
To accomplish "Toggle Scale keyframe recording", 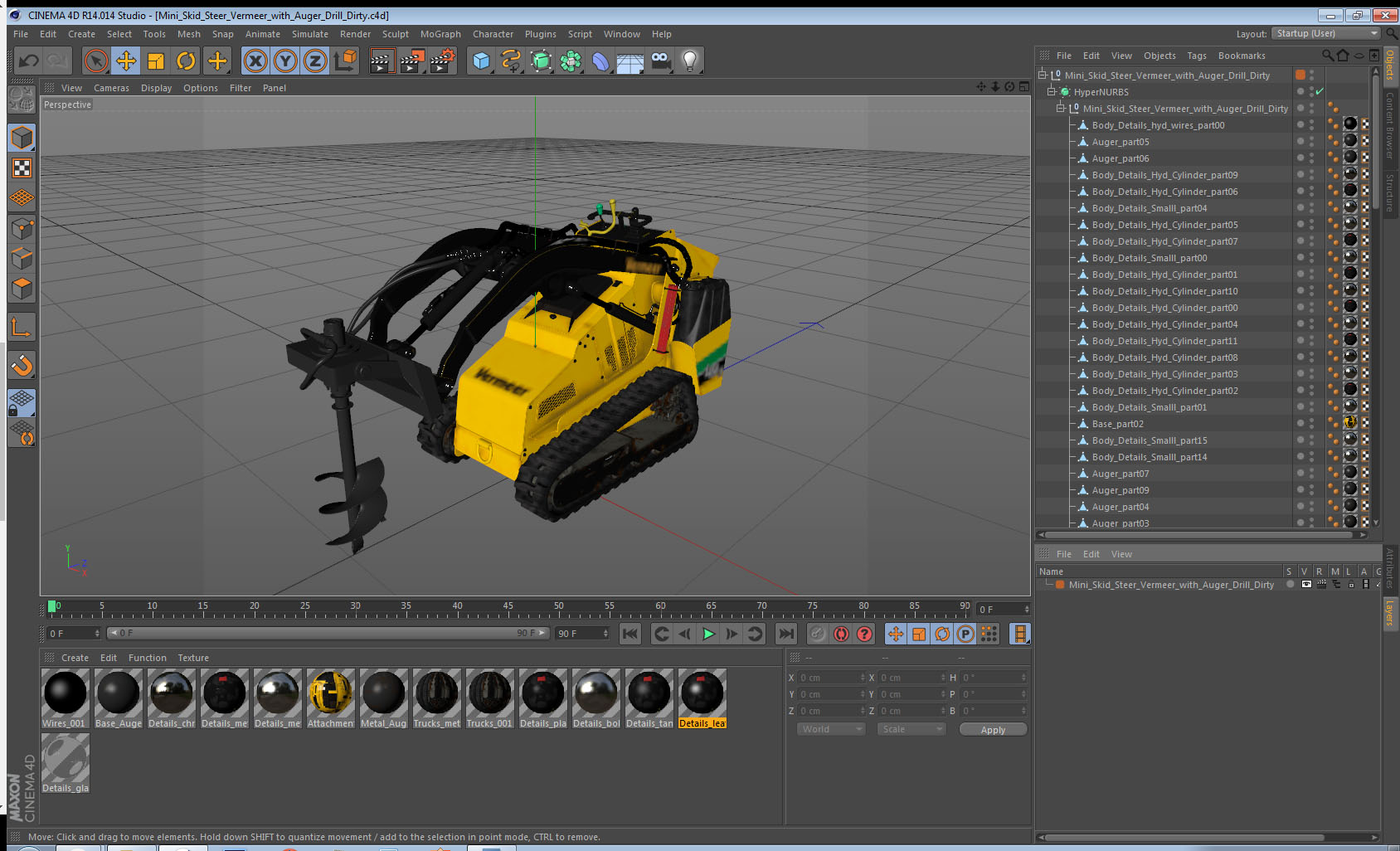I will coord(919,634).
